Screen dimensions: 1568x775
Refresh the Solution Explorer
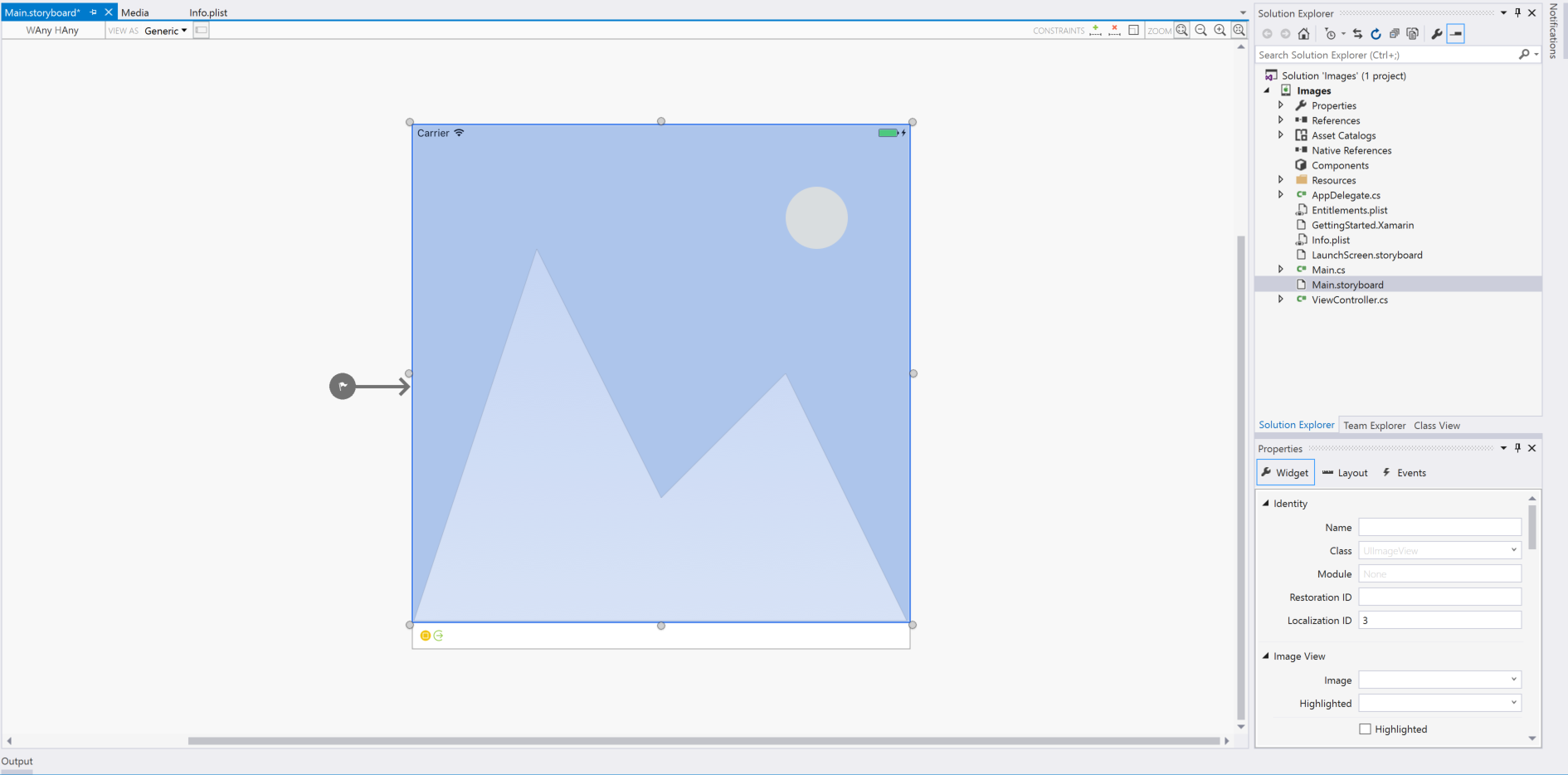click(1376, 33)
